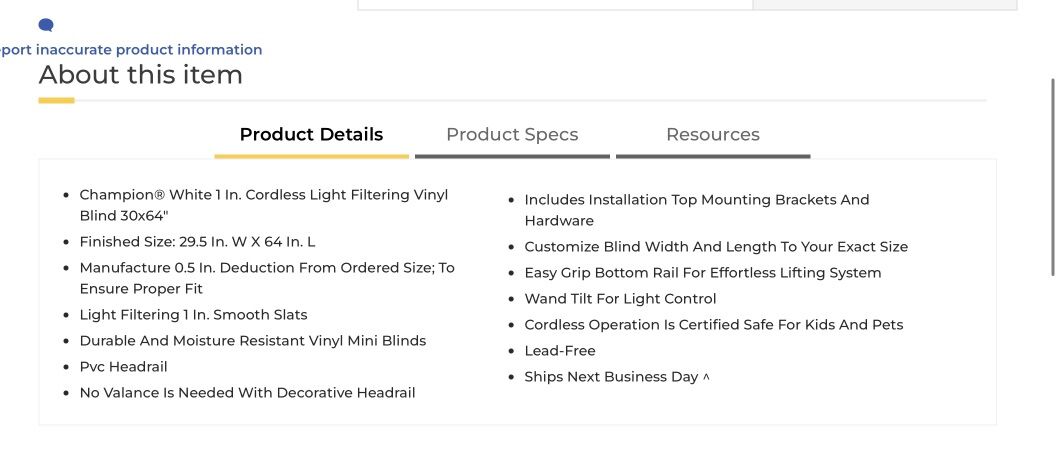This screenshot has height=460, width=1058.
Task: Open Report inaccurate product information link
Action: tap(131, 50)
